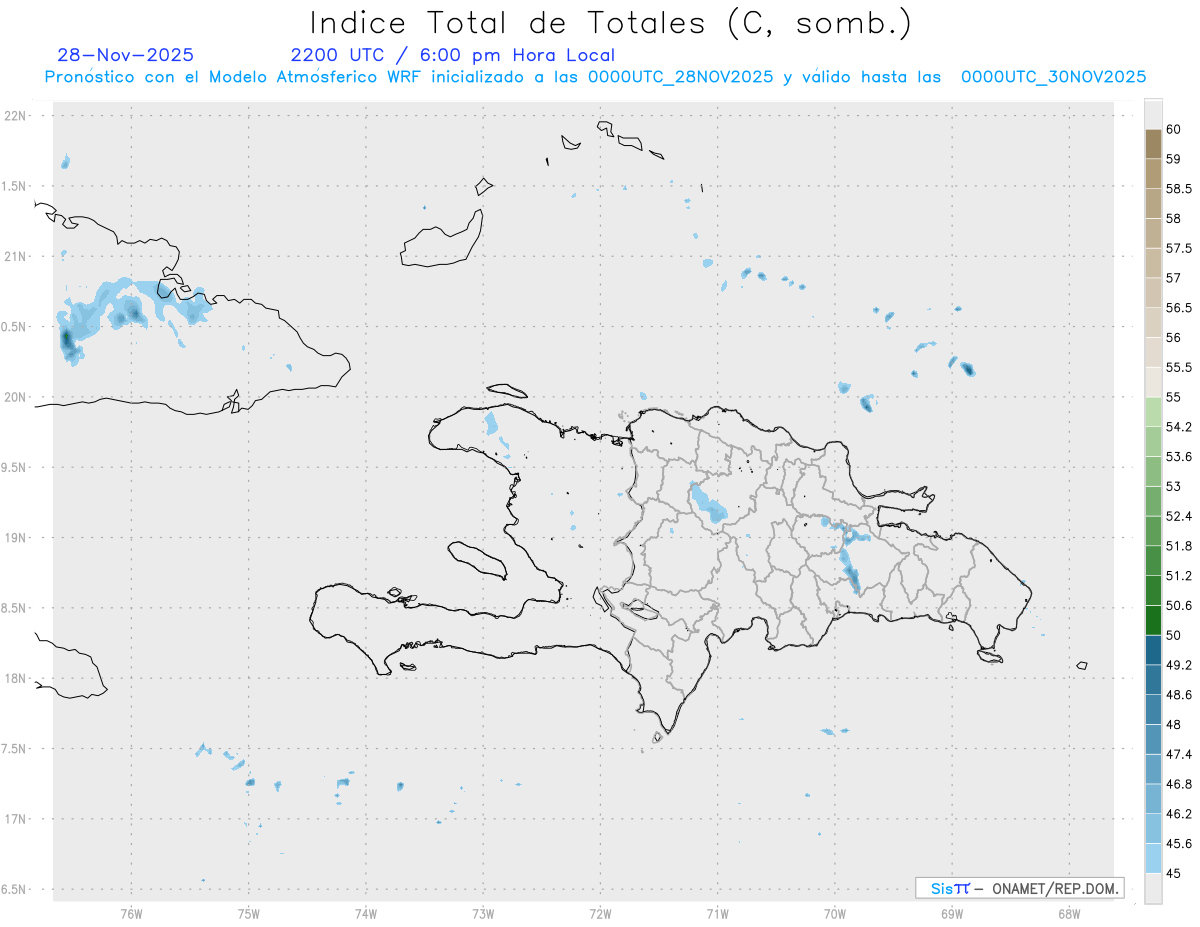The image size is (1200, 927).
Task: Select the light blue colorbar band between 45.6 and 45
Action: [x=1153, y=857]
